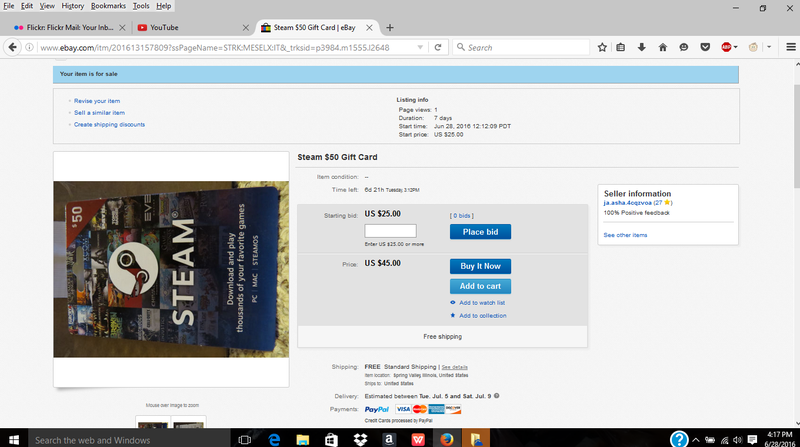800x447 pixels.
Task: Switch to the YouTube tab
Action: click(193, 28)
